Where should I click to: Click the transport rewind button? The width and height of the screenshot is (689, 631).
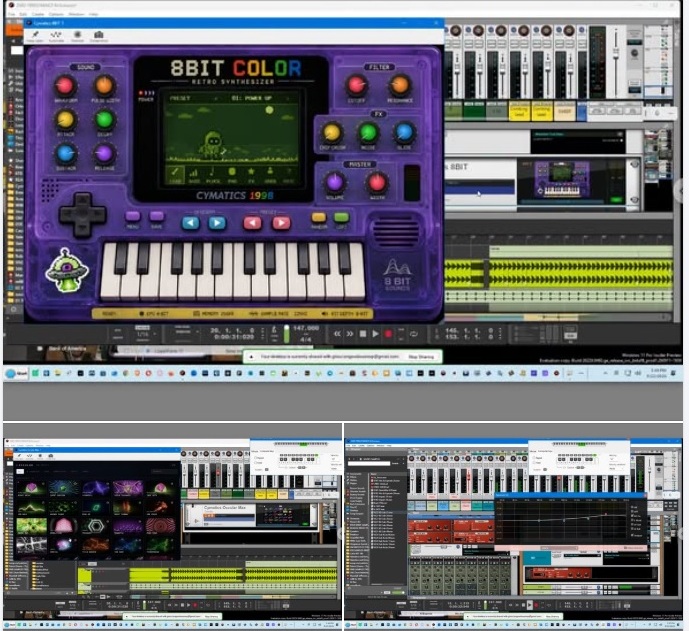pos(337,334)
